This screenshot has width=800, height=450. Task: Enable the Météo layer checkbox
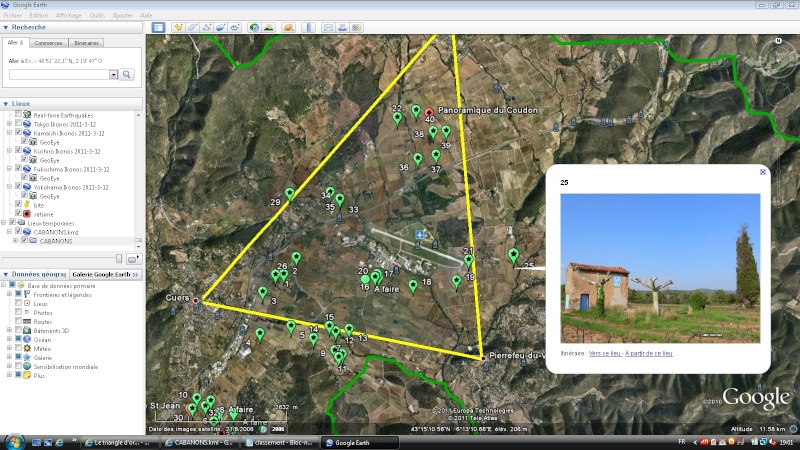18,348
